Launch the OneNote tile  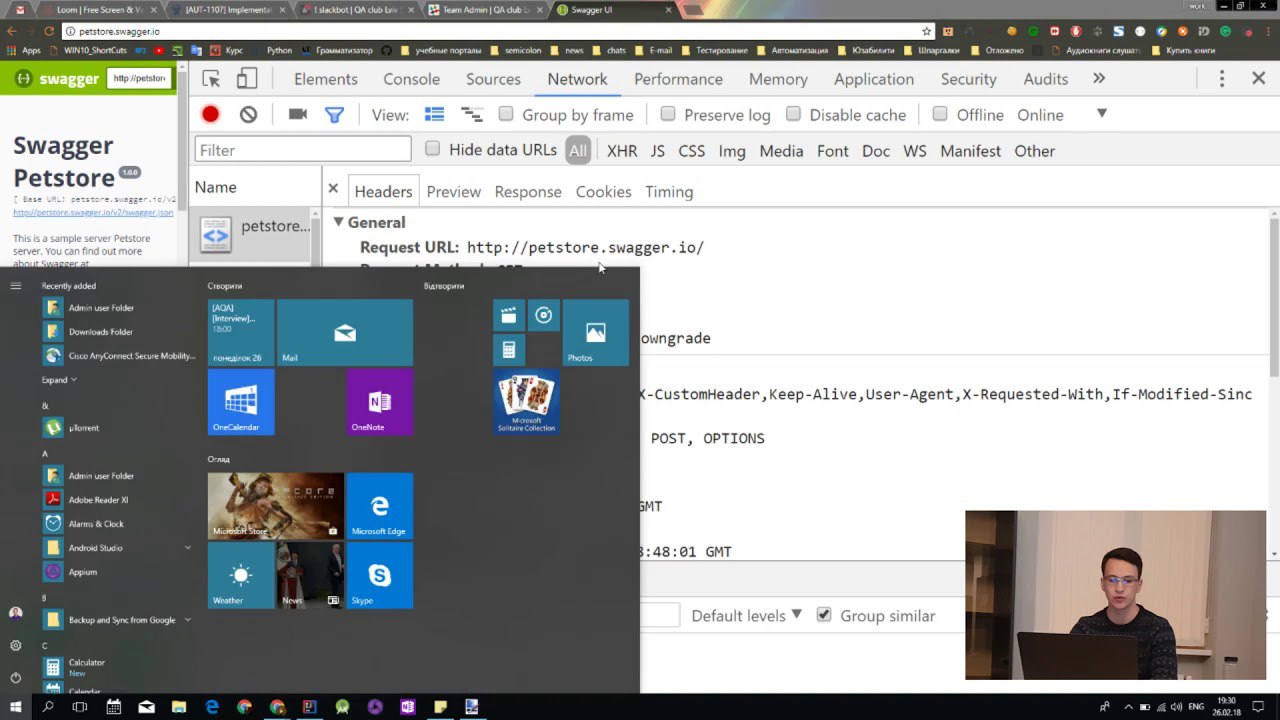pyautogui.click(x=379, y=402)
